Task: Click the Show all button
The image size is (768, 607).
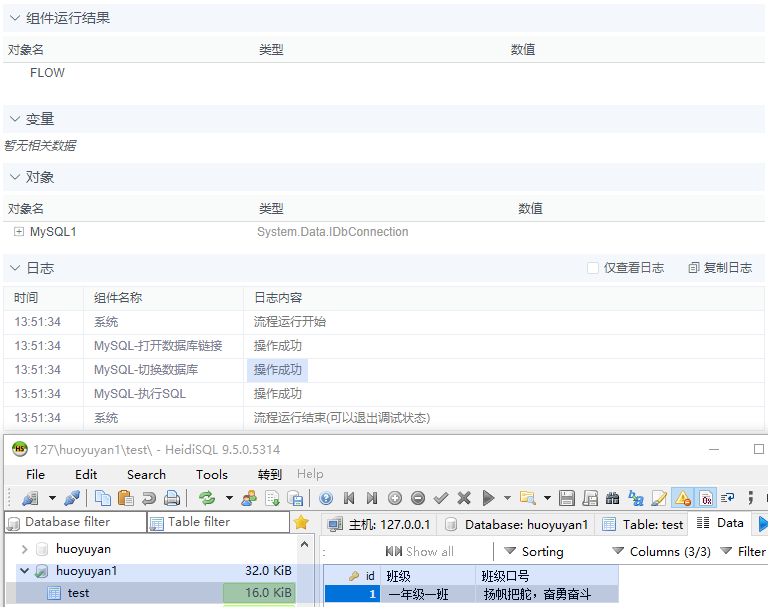Action: (420, 552)
